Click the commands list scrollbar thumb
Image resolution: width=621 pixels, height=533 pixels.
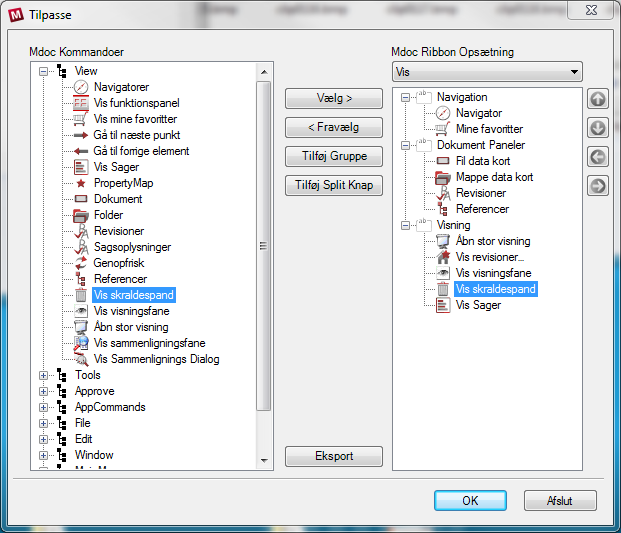(264, 246)
